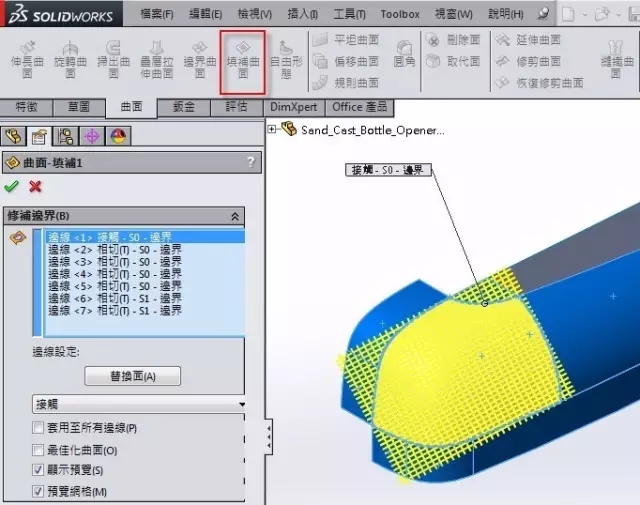Select the 恢復修剪曲面 untrim surface tool

pos(539,82)
